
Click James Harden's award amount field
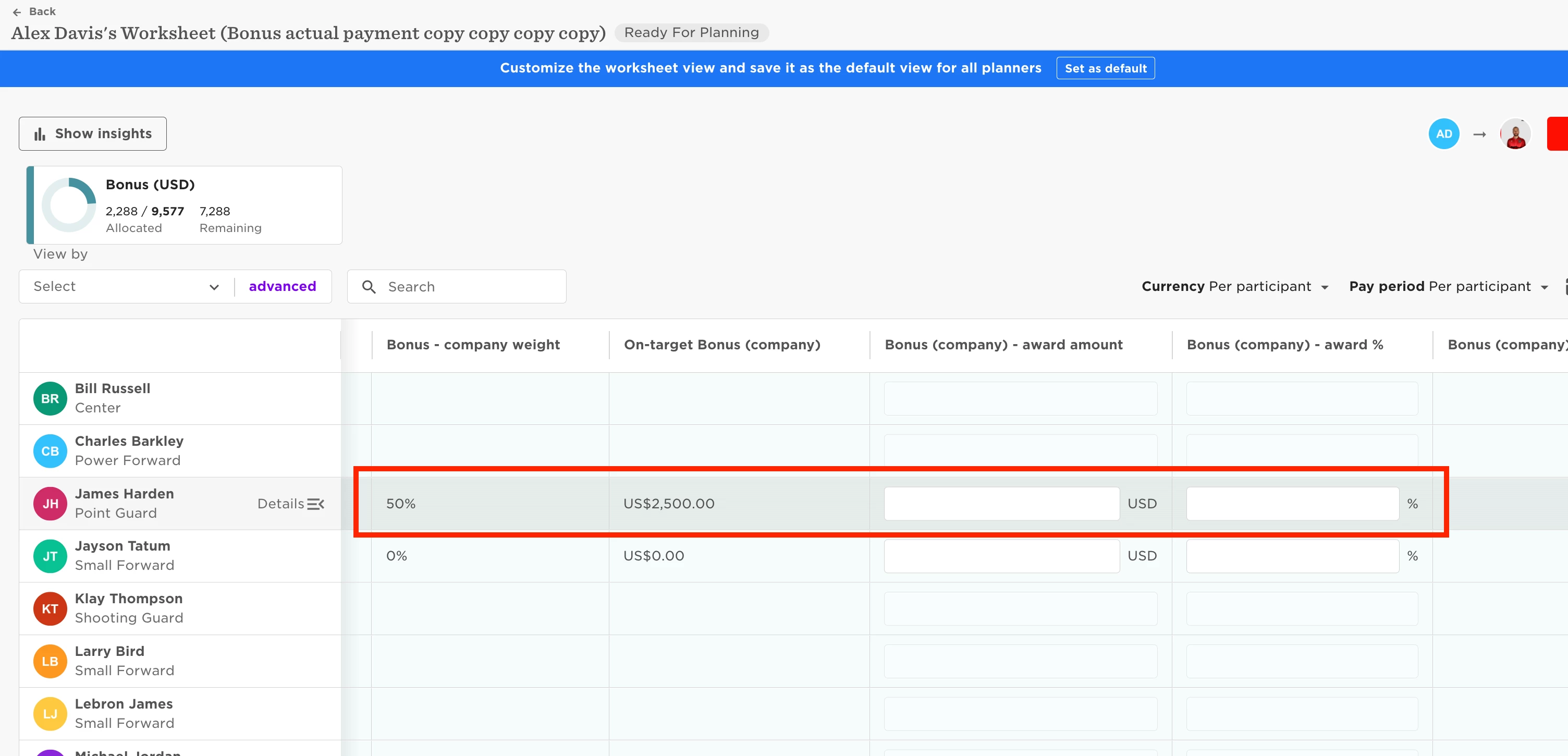tap(1001, 504)
